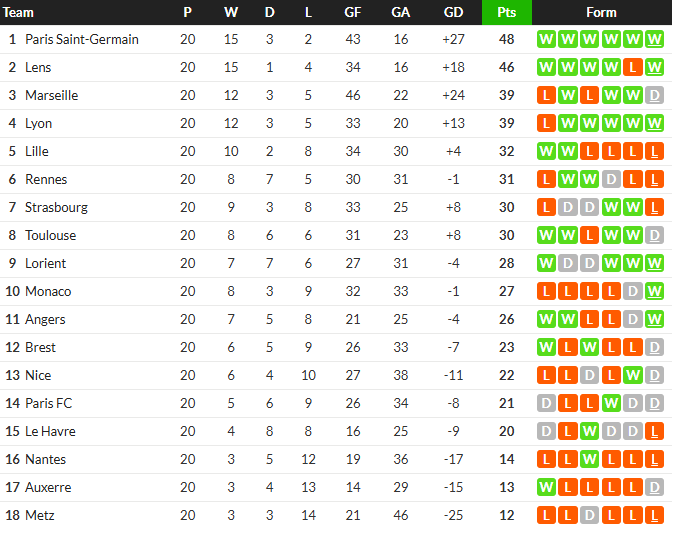Image resolution: width=680 pixels, height=541 pixels.
Task: Click Monaco's underlined green W form badge
Action: 654,292
